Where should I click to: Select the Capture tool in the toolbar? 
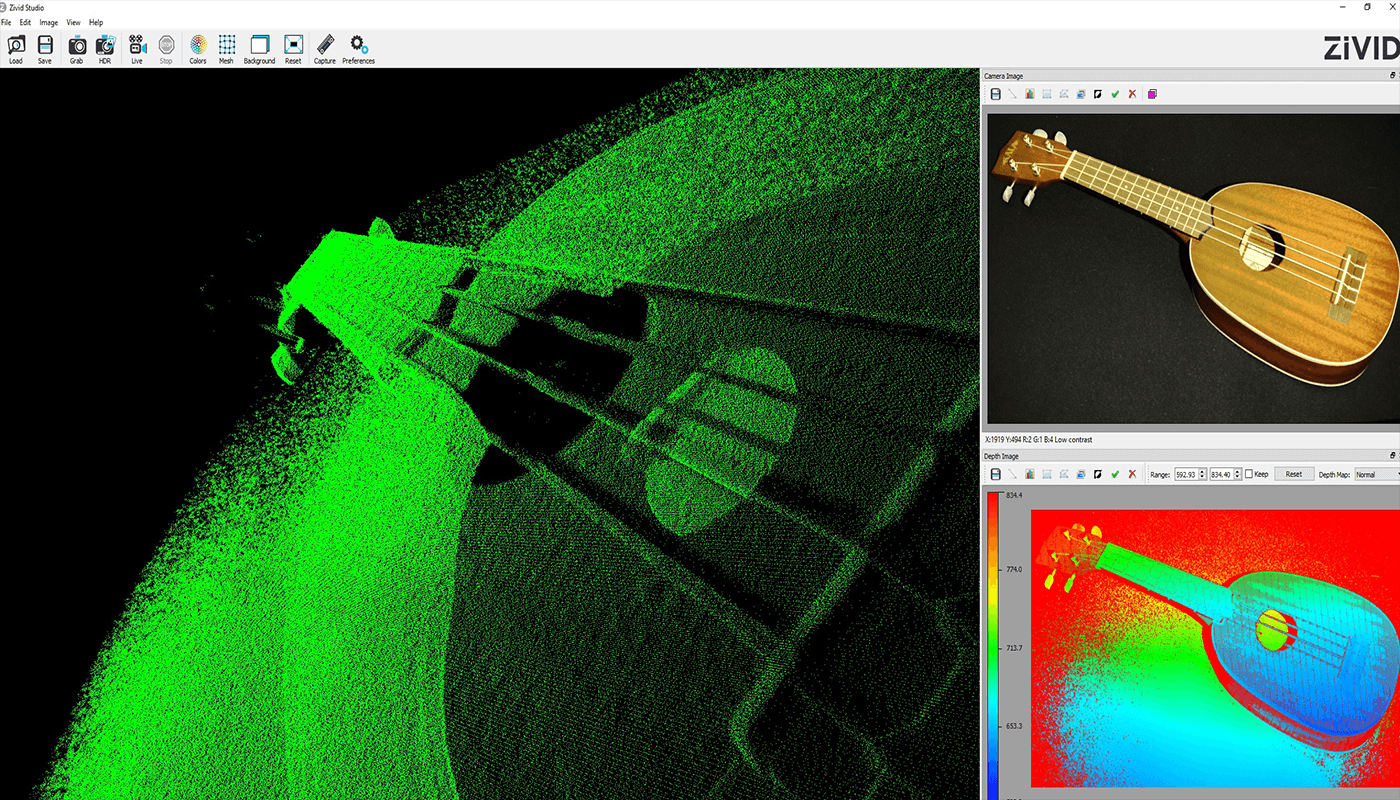click(x=323, y=47)
